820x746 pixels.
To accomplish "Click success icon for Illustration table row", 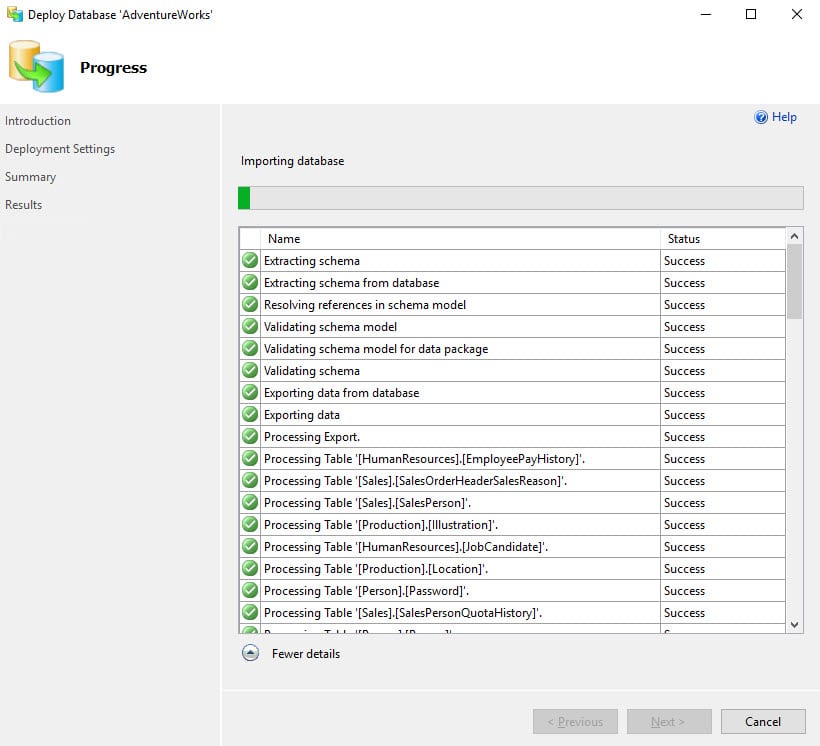I will tap(250, 524).
